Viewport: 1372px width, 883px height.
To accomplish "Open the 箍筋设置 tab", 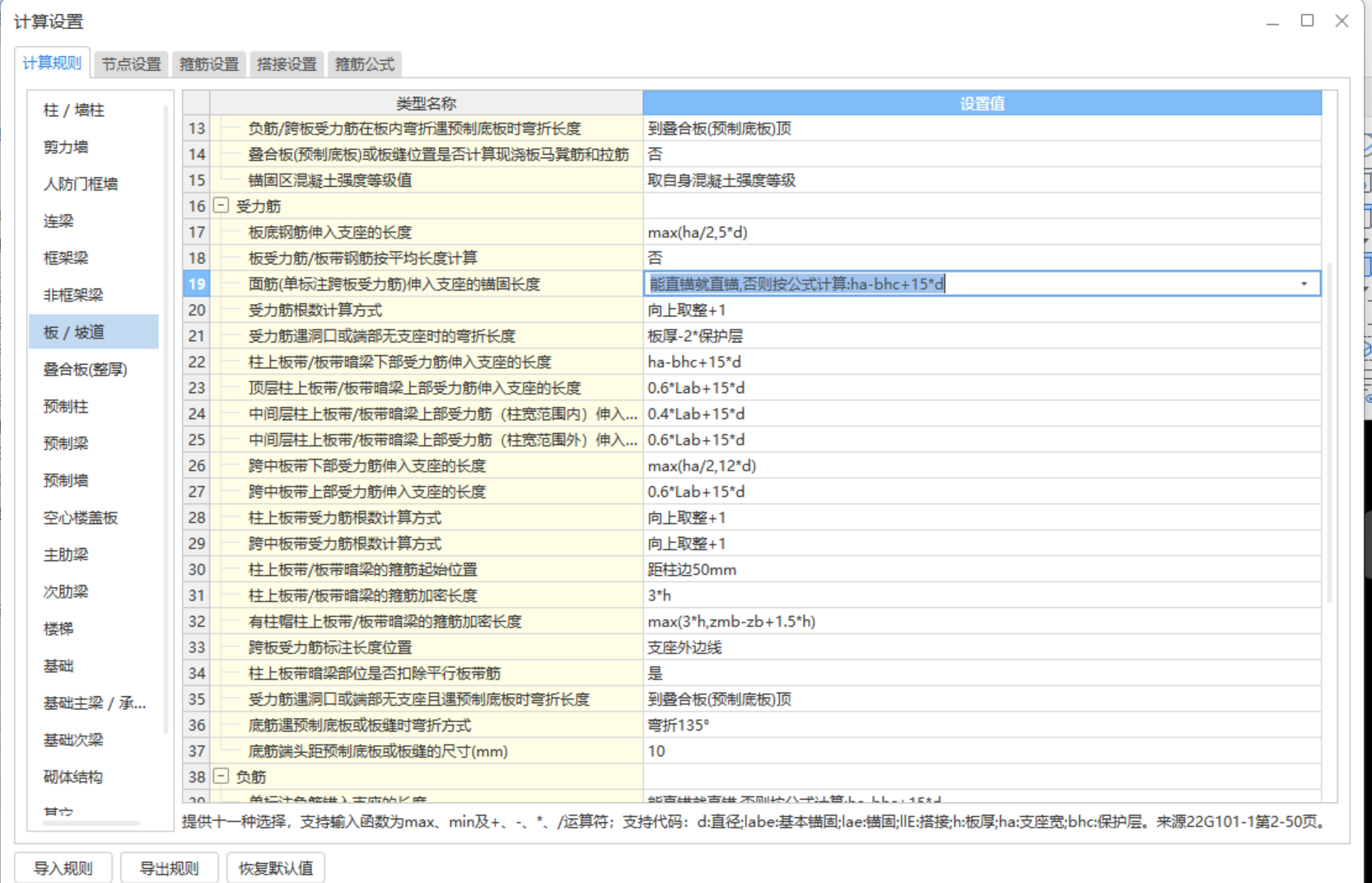I will 208,64.
